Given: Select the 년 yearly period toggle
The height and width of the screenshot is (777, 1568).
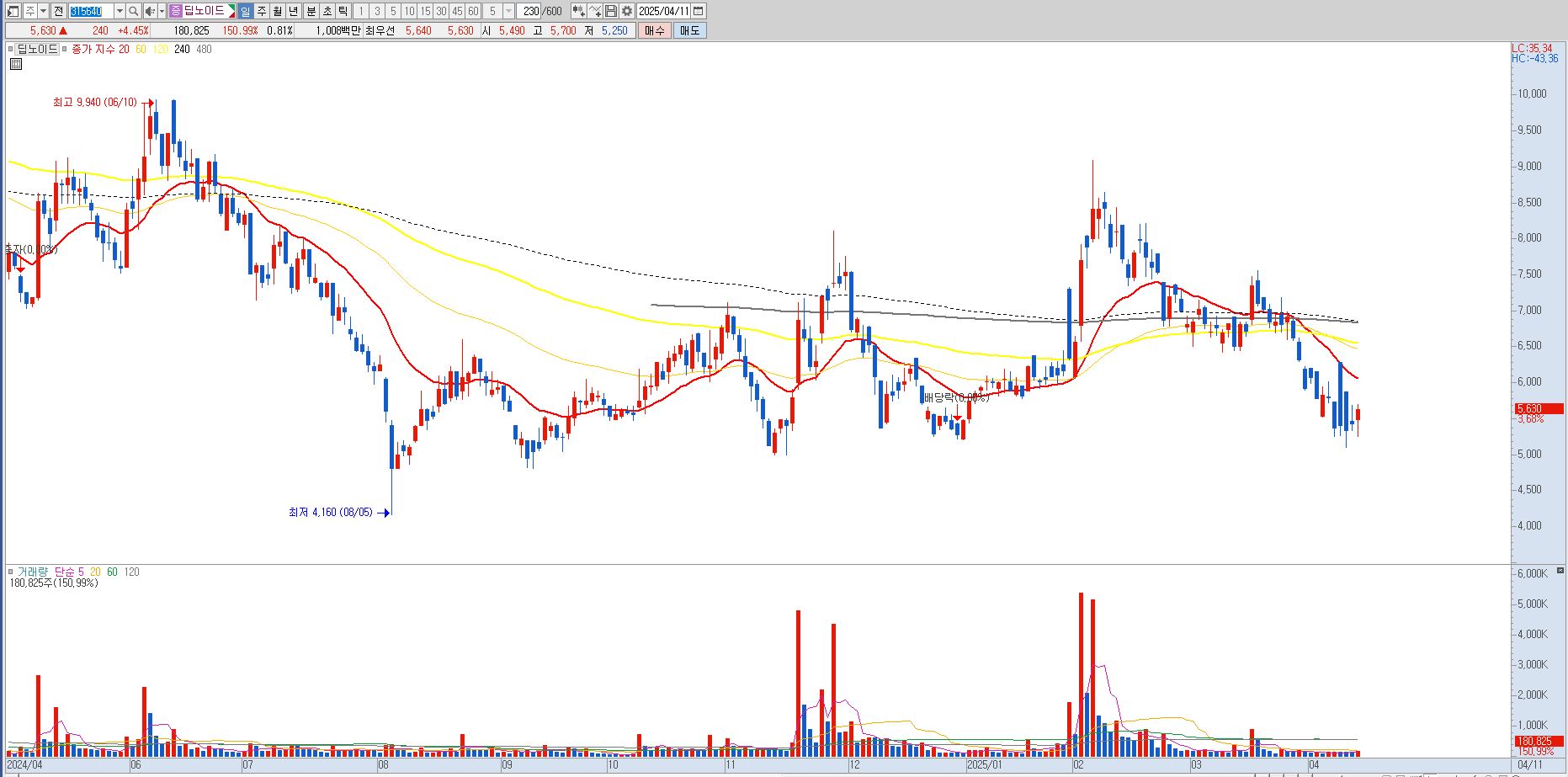Looking at the screenshot, I should pyautogui.click(x=293, y=11).
